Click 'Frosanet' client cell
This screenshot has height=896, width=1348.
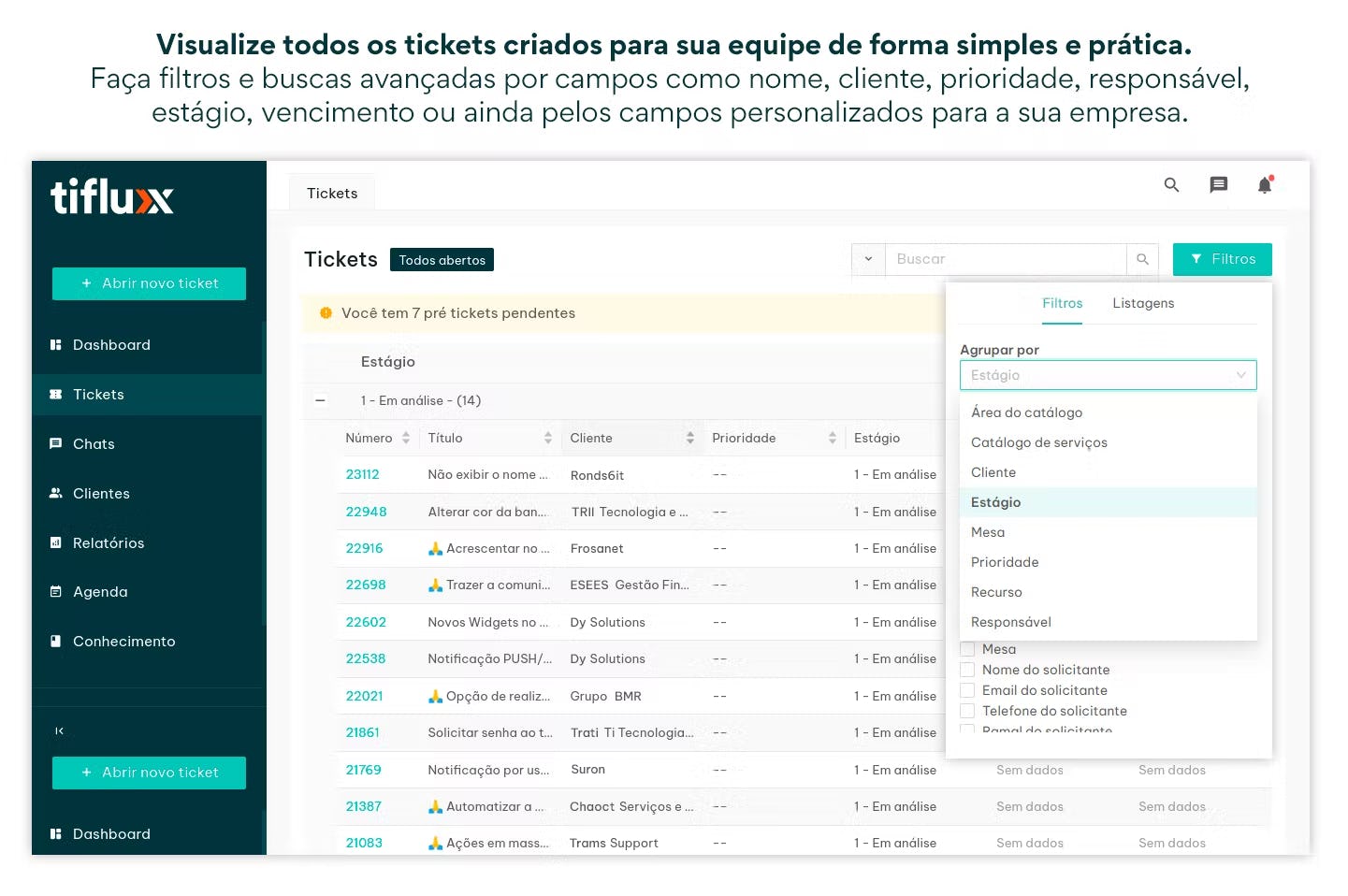597,549
